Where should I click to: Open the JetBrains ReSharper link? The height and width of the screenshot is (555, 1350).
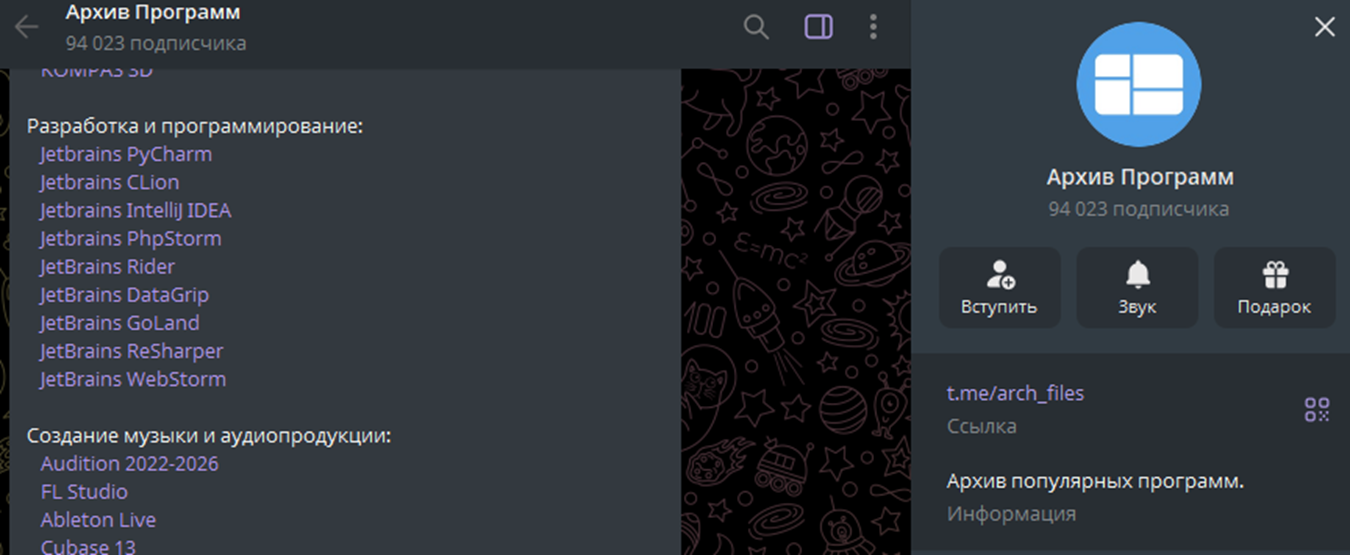(x=131, y=351)
